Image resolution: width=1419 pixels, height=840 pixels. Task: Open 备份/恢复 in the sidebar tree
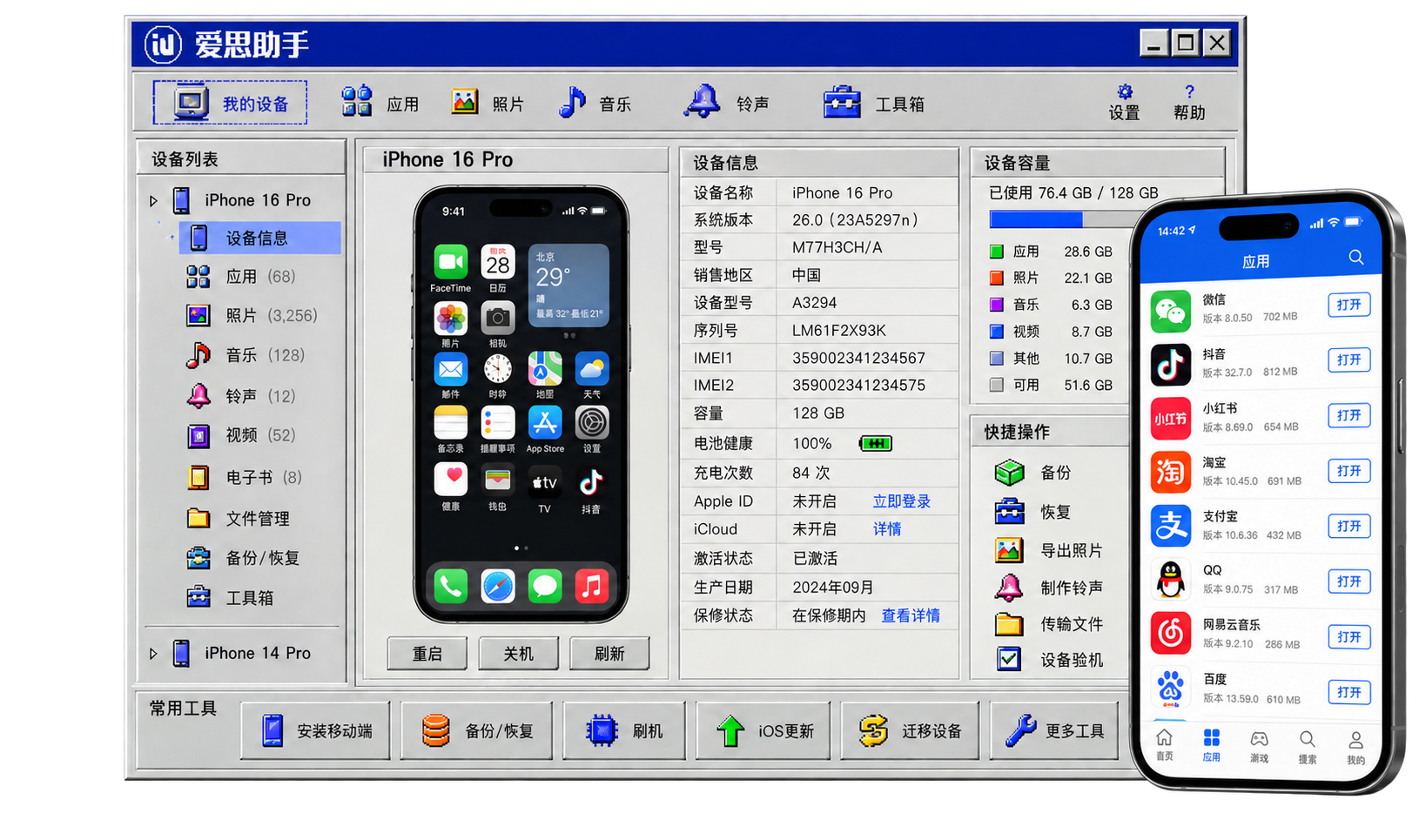[243, 558]
